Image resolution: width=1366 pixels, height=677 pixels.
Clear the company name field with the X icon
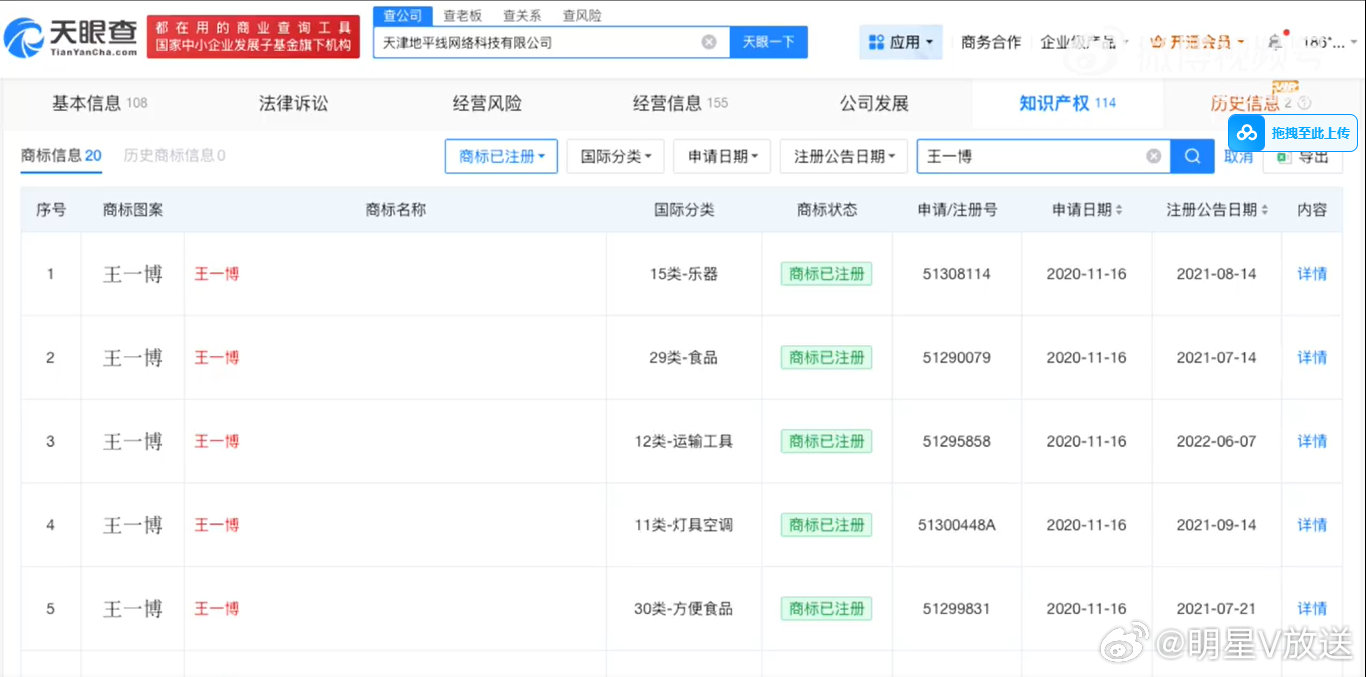[x=710, y=41]
